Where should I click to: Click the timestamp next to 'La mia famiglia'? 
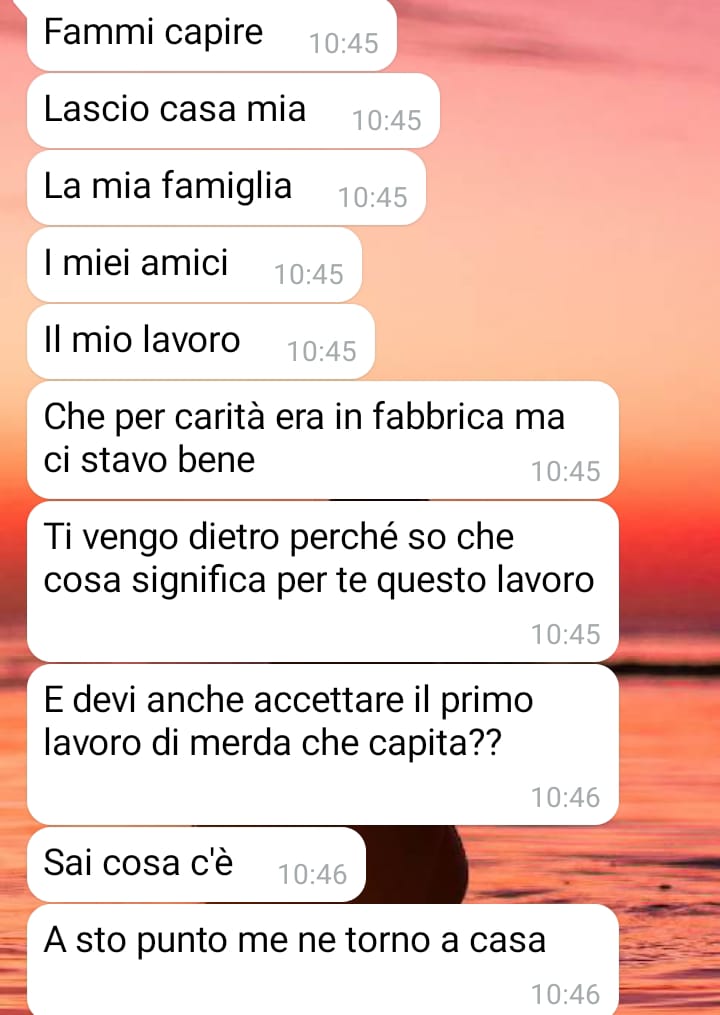373,197
